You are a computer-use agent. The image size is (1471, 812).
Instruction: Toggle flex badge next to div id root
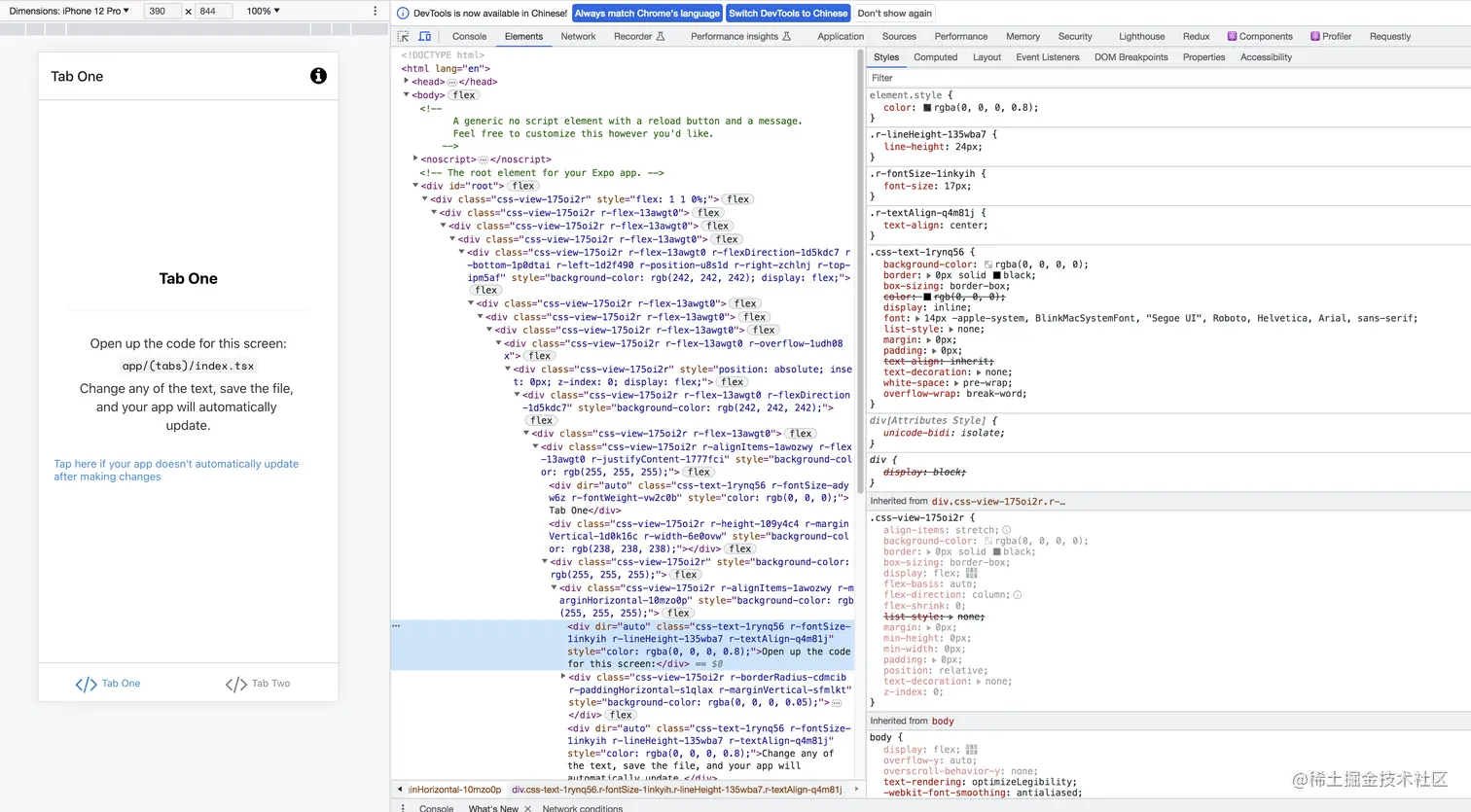(x=523, y=186)
